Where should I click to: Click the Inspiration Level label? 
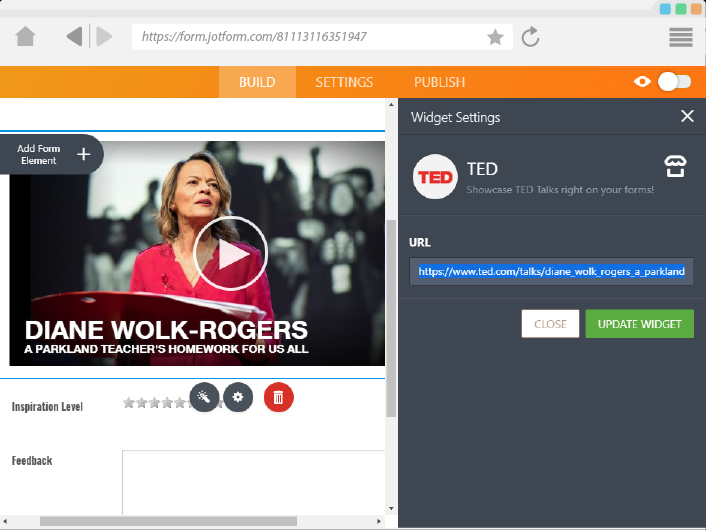tap(47, 407)
